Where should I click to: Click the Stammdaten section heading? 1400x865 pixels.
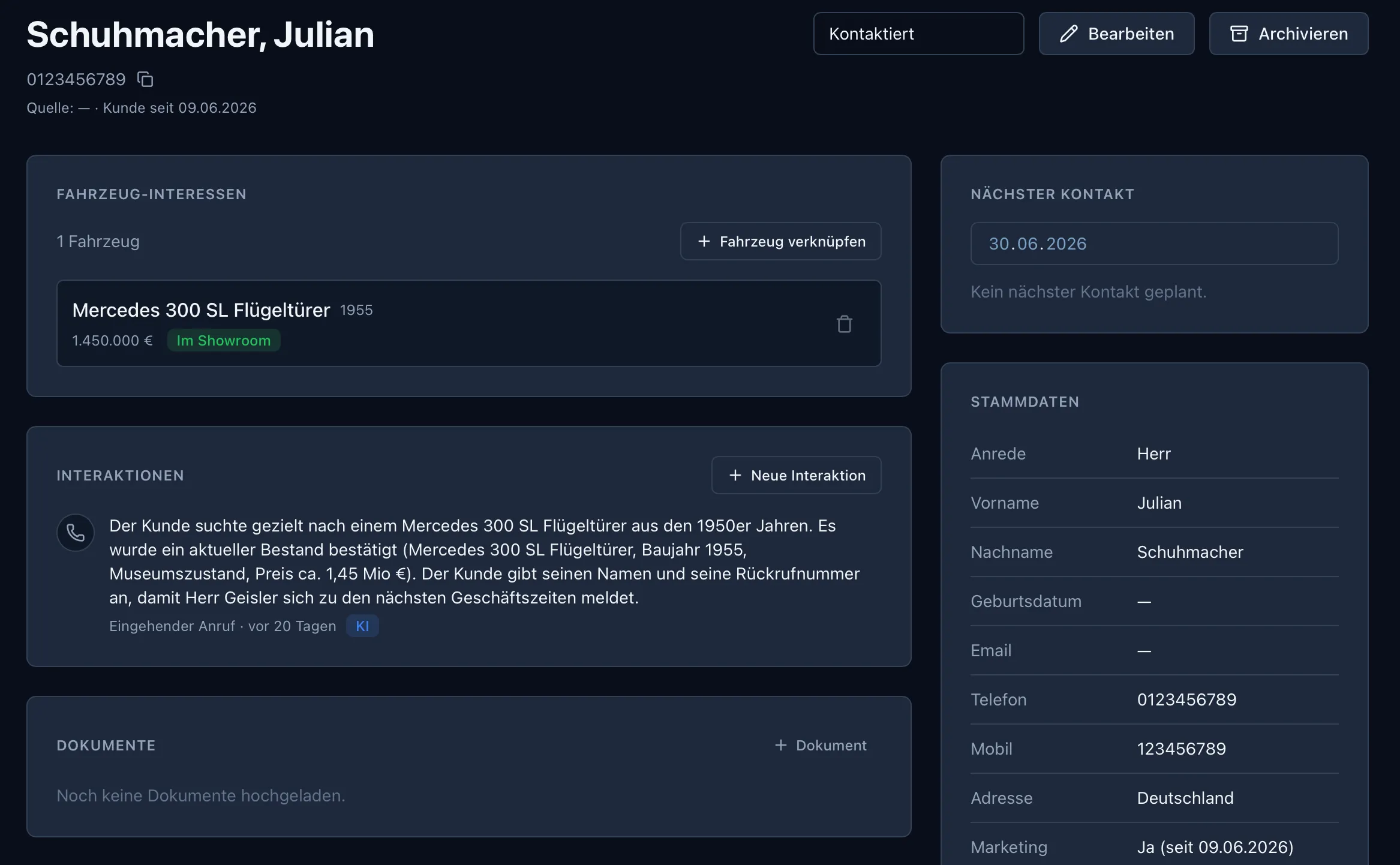click(1025, 402)
